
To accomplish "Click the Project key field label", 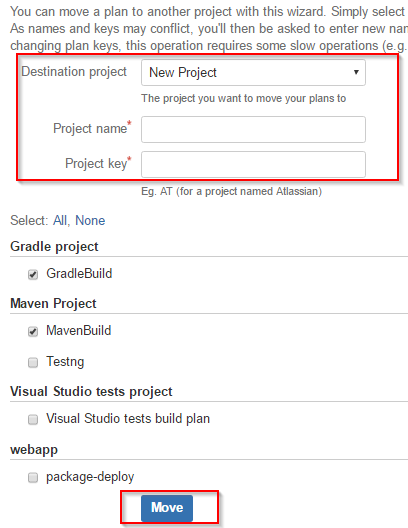I will pos(98,163).
